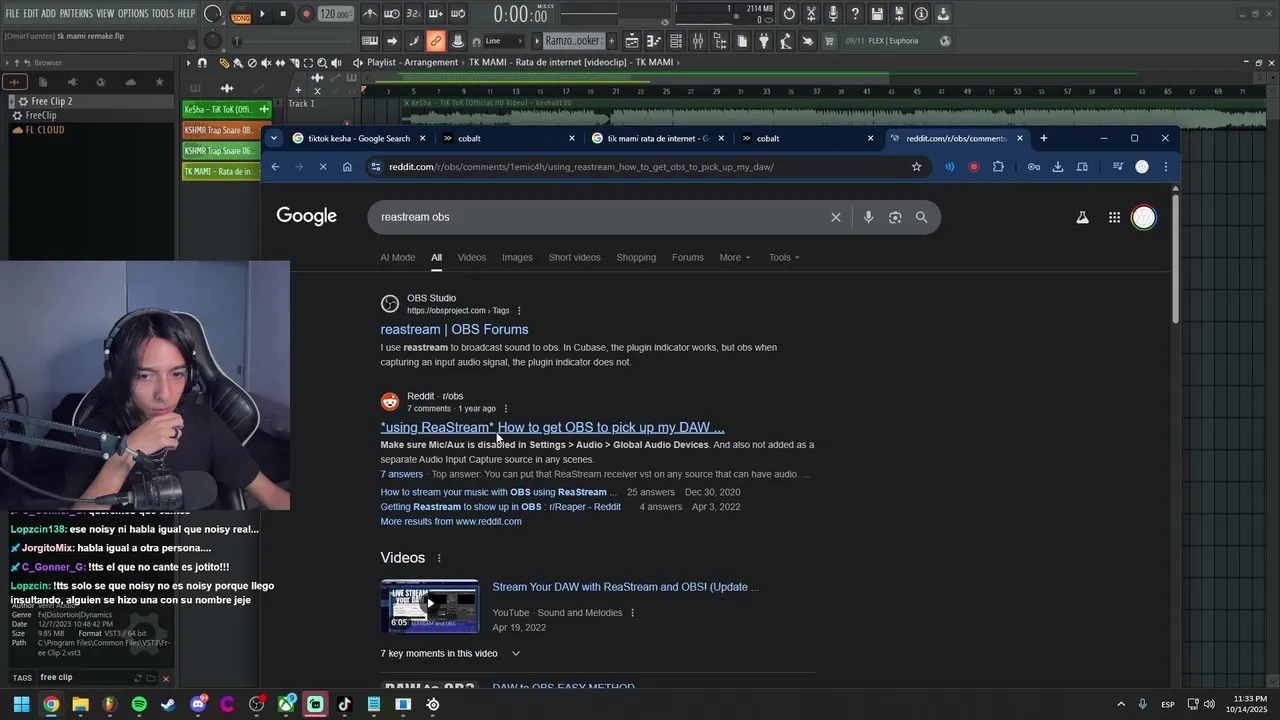Switch to tik mami rata de internet tab
The width and height of the screenshot is (1280, 720).
[x=657, y=138]
